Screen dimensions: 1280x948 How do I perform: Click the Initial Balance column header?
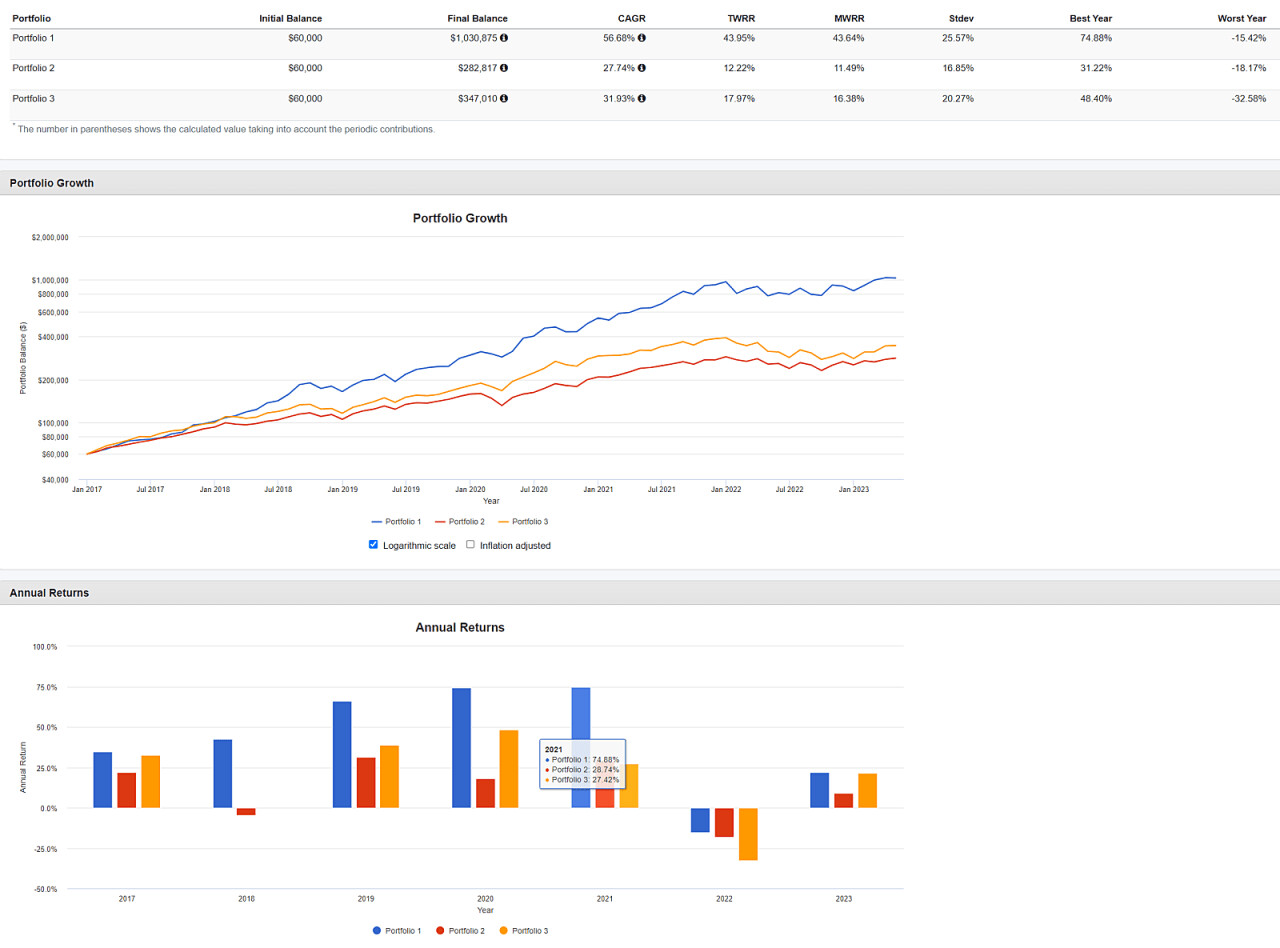pos(290,18)
